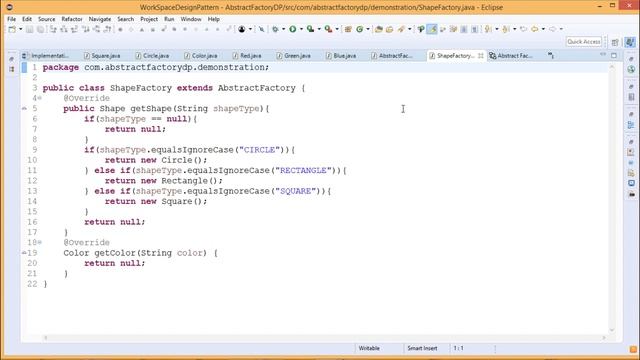Screen dimensions: 640x360
Task: Switch to the Red.java tab
Action: (x=247, y=56)
